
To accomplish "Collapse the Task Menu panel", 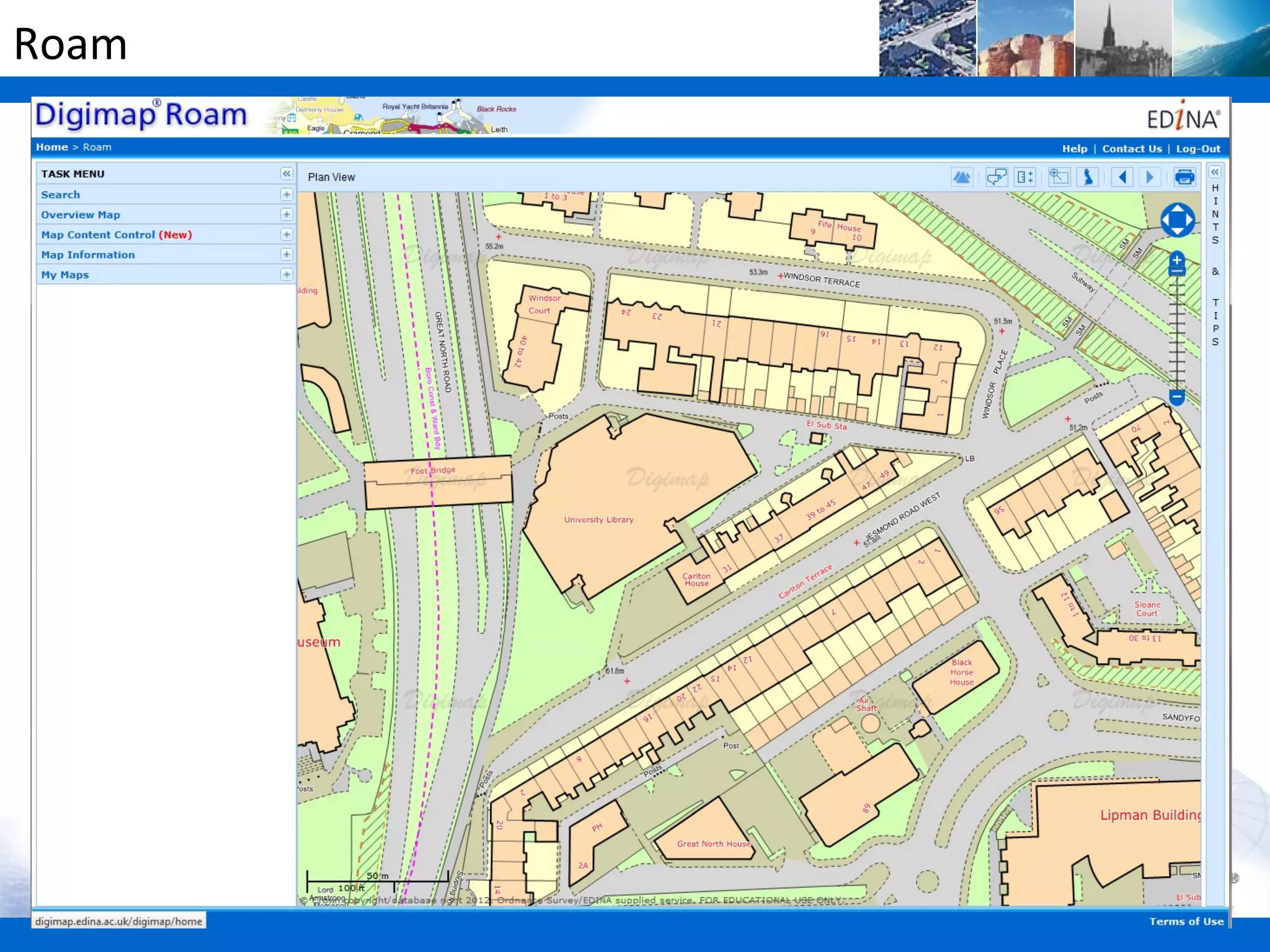I will [286, 174].
